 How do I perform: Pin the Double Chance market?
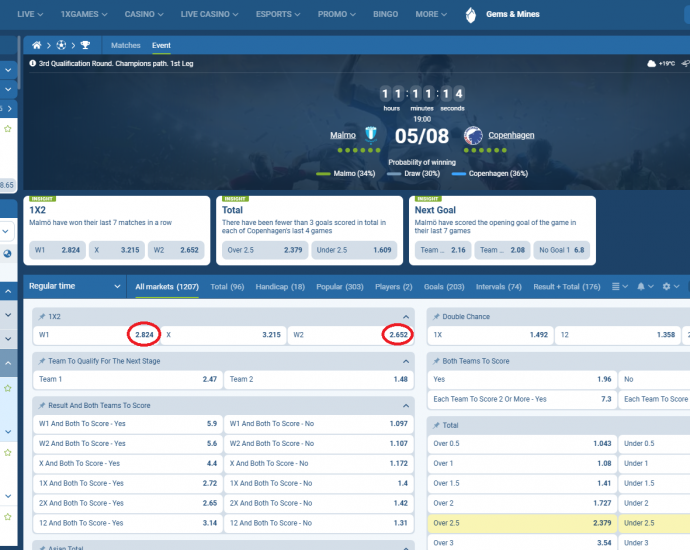point(436,317)
